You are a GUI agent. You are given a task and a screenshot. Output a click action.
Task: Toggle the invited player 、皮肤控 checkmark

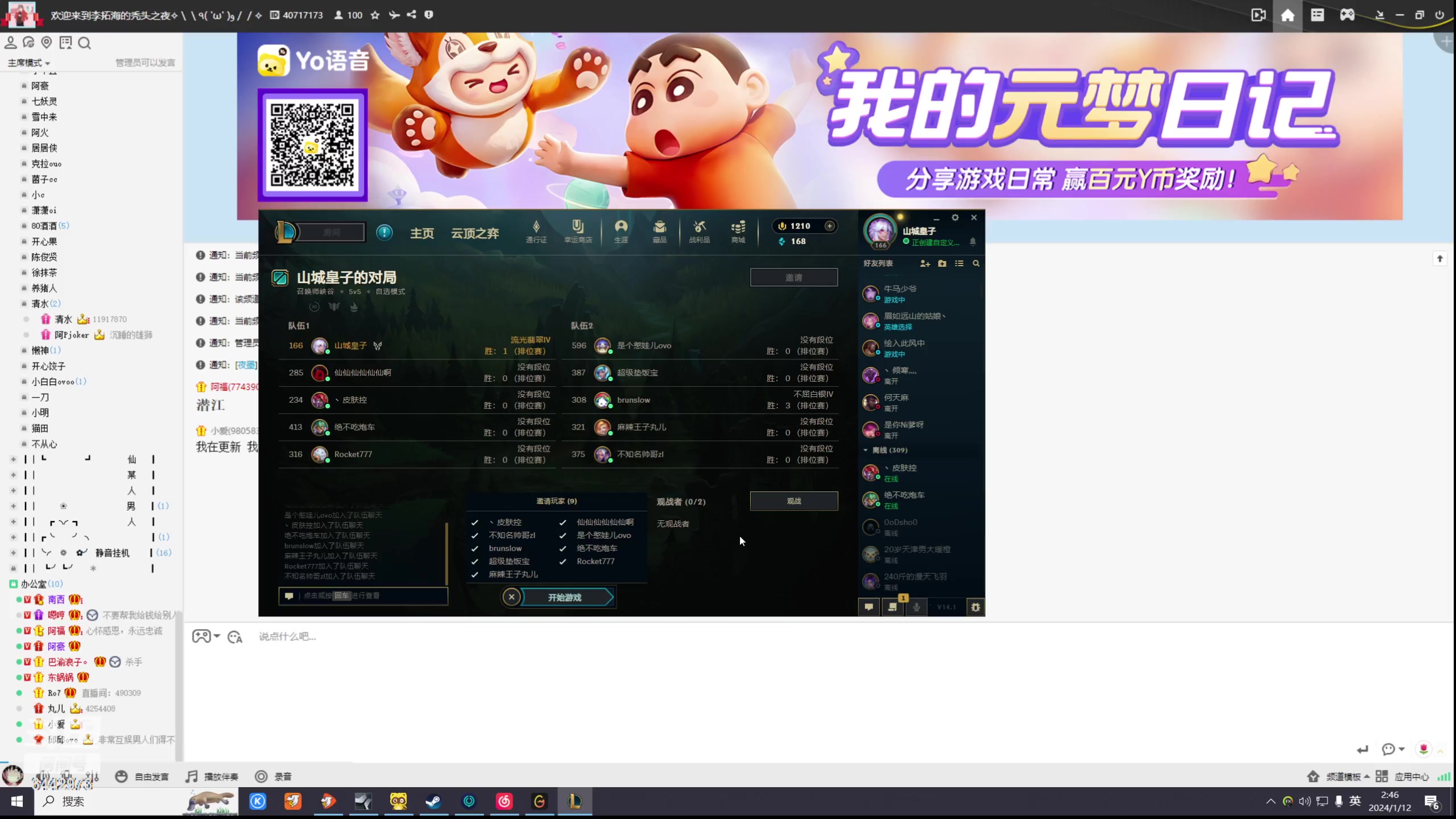(474, 522)
